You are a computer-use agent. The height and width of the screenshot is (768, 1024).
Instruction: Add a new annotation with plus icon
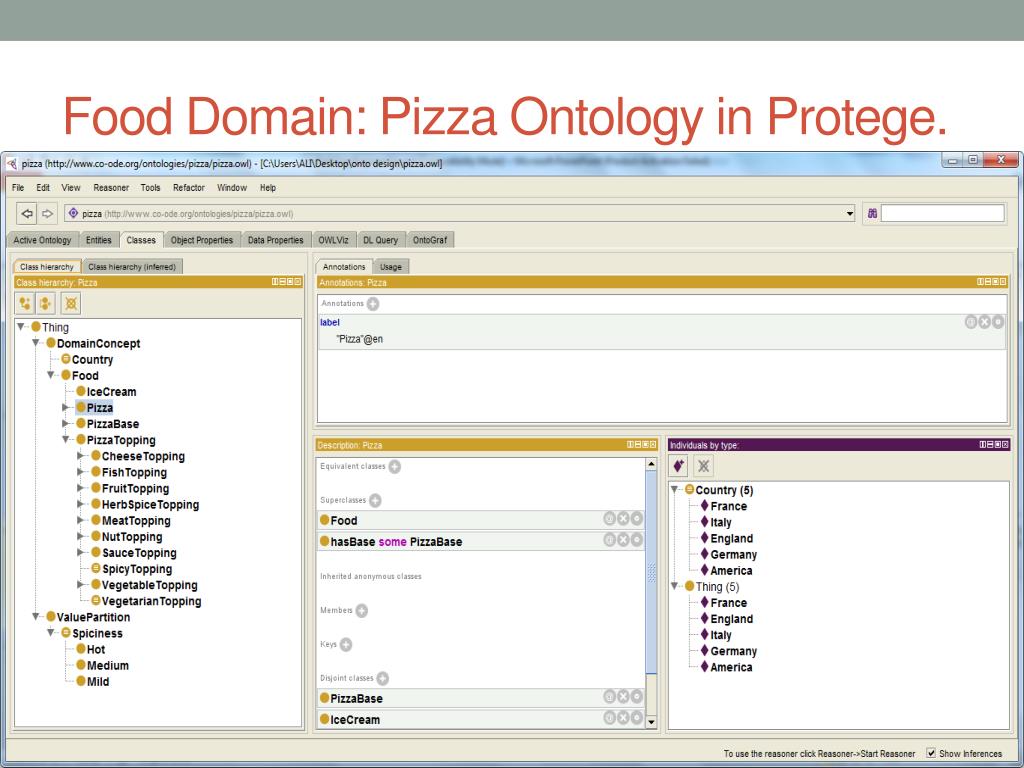pyautogui.click(x=373, y=304)
